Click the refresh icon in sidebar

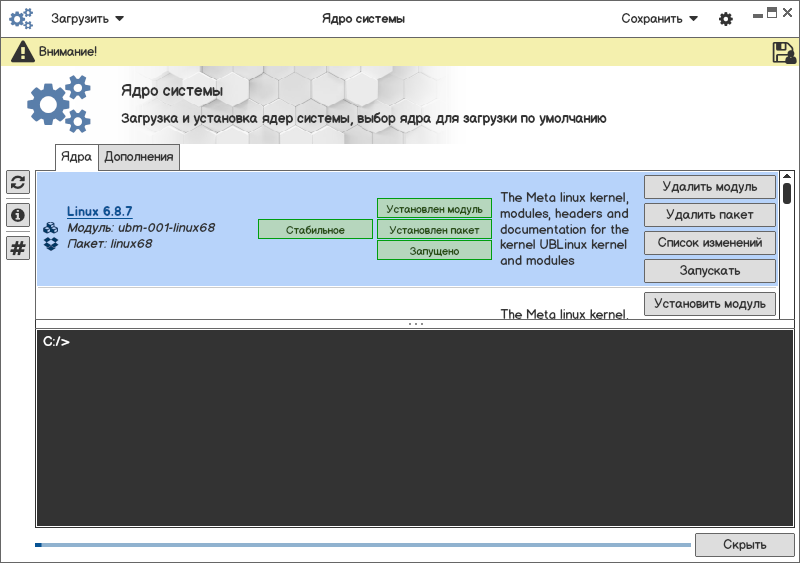coord(18,182)
